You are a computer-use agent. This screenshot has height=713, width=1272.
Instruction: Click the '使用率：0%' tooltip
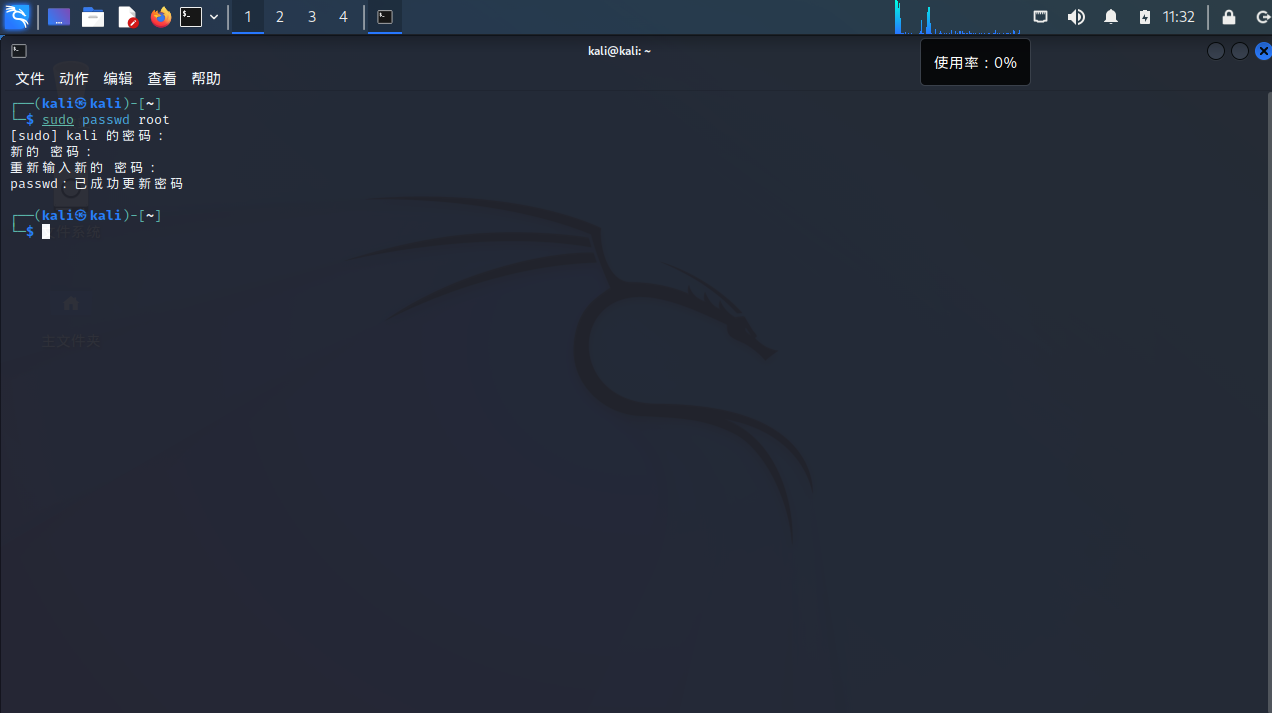[x=975, y=63]
